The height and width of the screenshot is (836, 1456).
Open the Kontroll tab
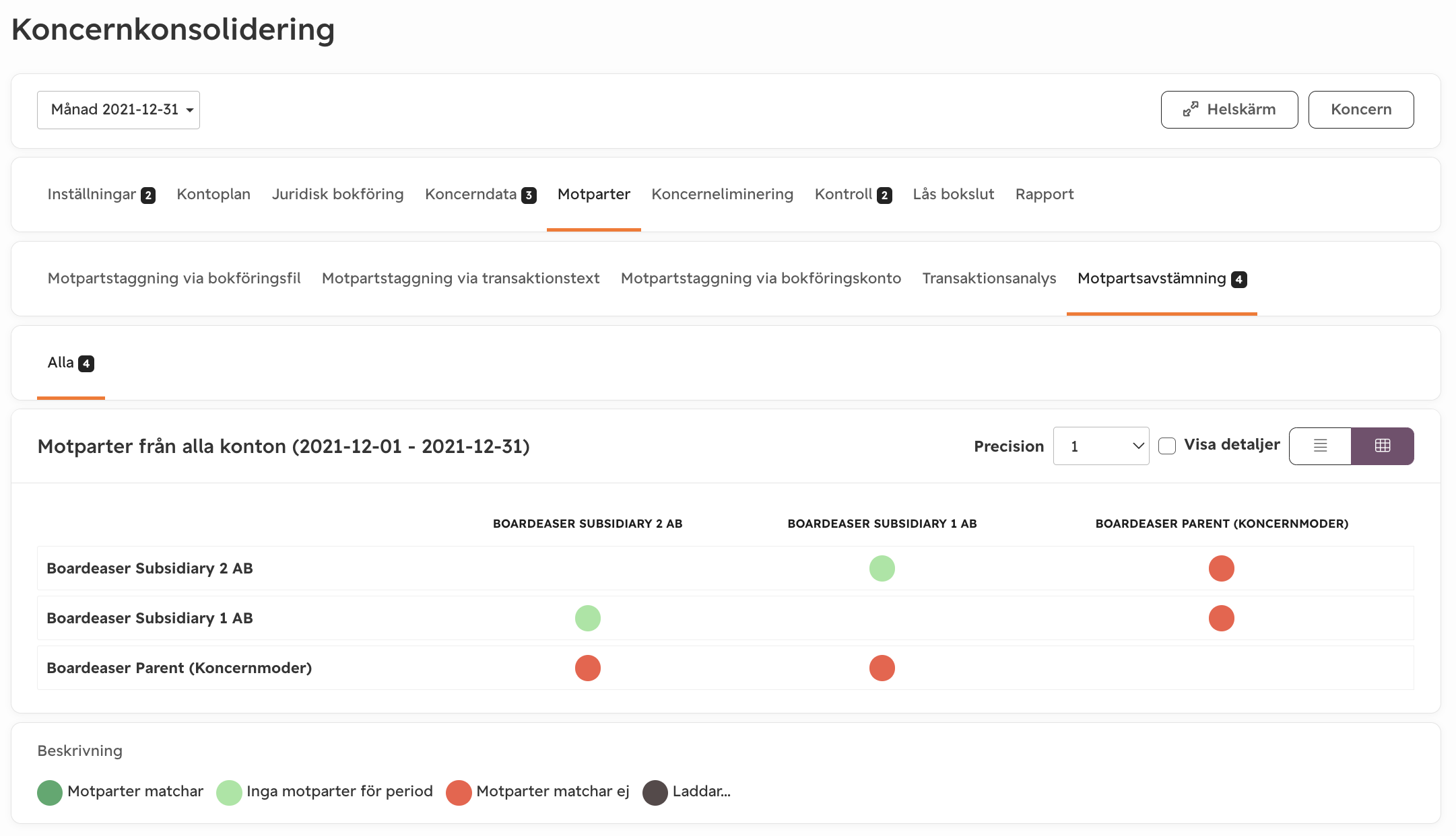[x=853, y=195]
